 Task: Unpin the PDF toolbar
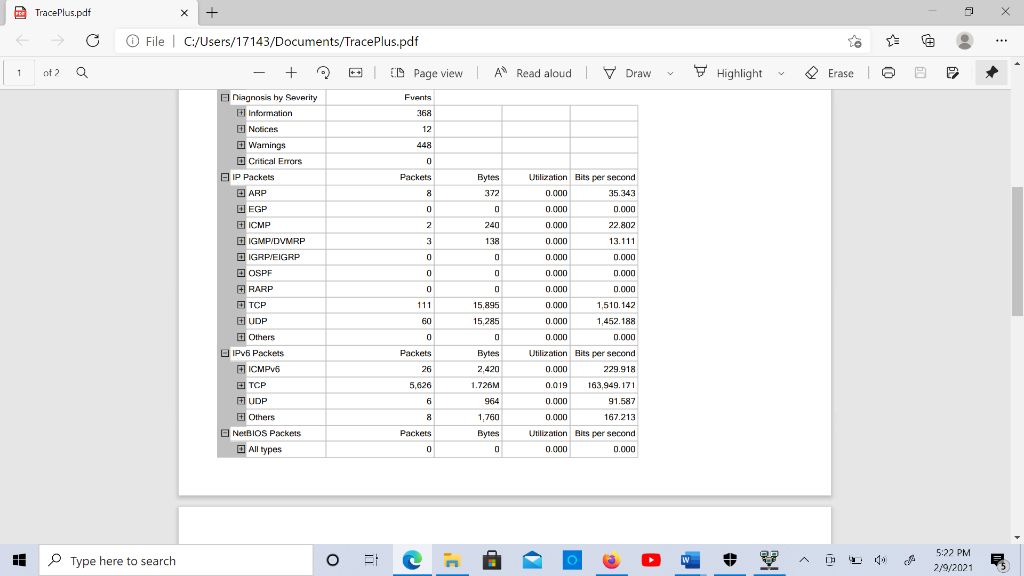(x=991, y=72)
